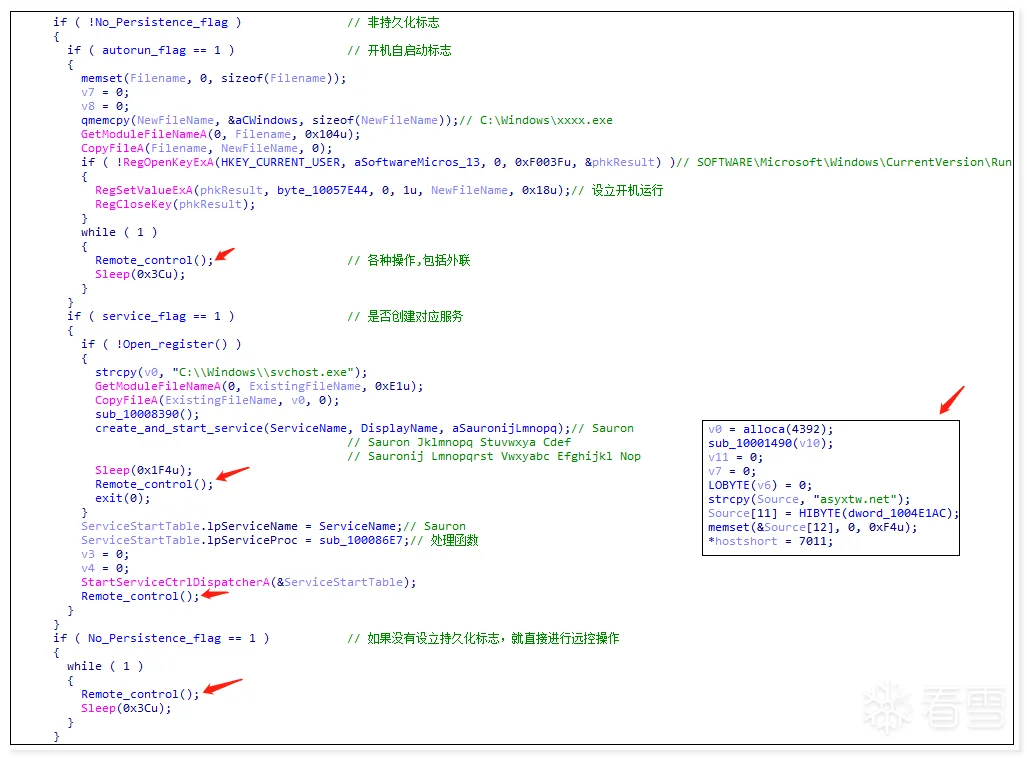The height and width of the screenshot is (758, 1027).
Task: Click "memset(&Source[12], 0, 0xF4u);" line
Action: click(x=812, y=527)
